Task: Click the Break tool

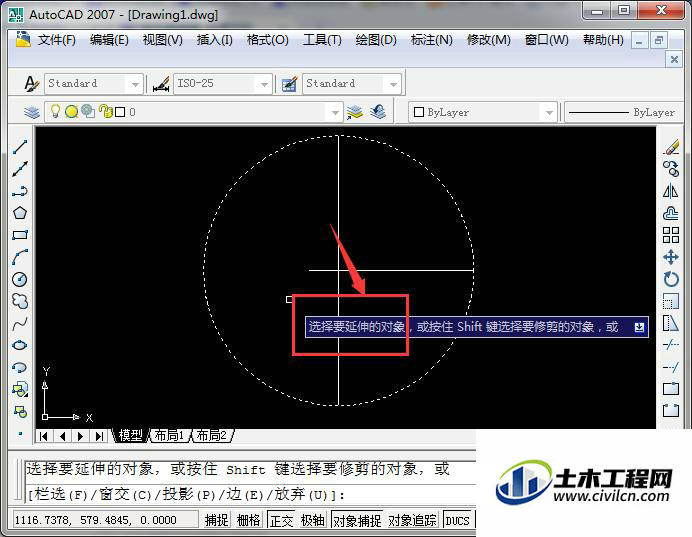Action: pos(671,411)
